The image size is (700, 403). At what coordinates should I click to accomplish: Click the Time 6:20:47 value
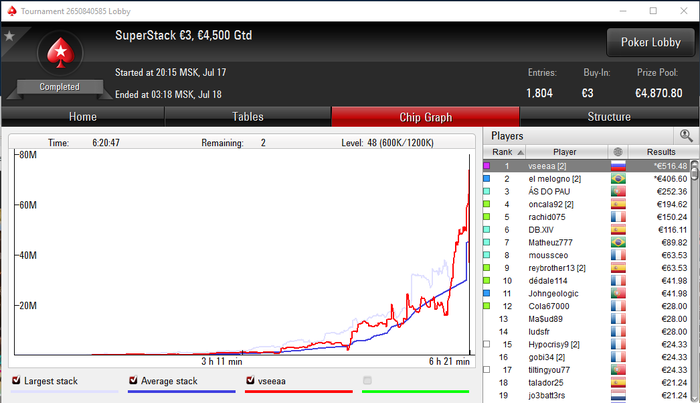106,143
